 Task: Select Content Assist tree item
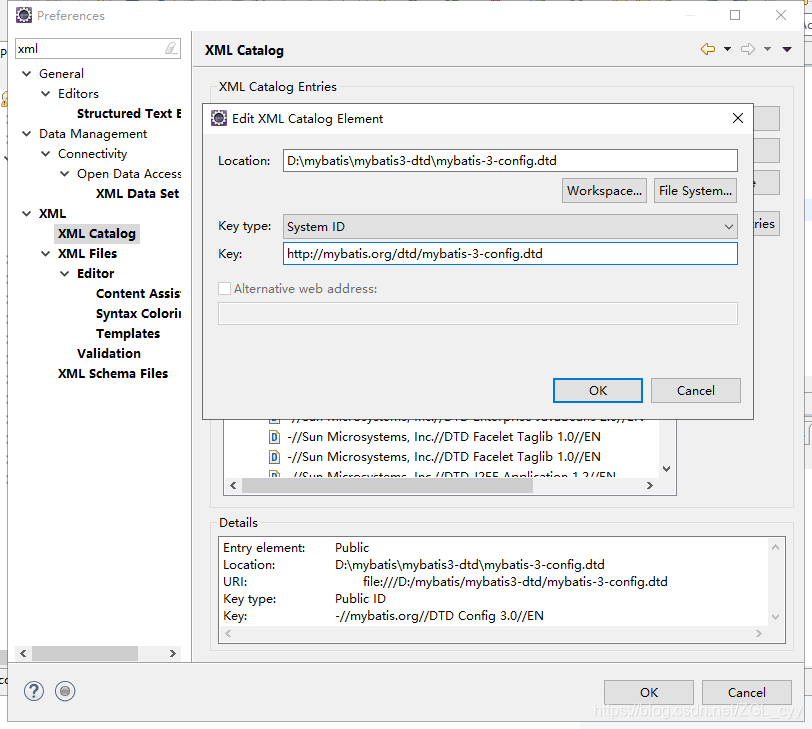point(138,294)
